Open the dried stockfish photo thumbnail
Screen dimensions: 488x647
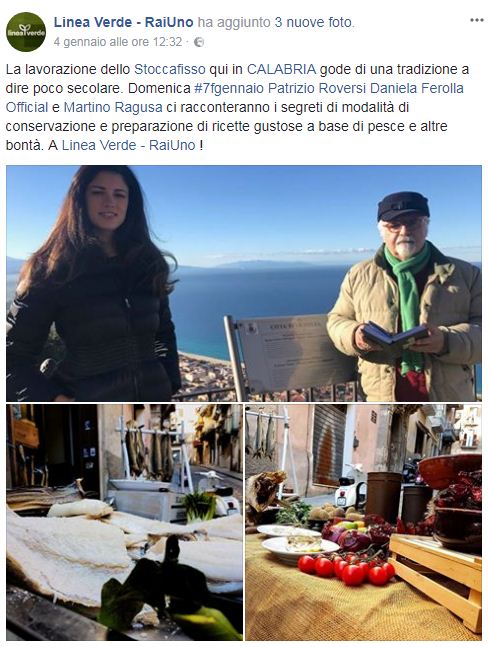(x=124, y=522)
